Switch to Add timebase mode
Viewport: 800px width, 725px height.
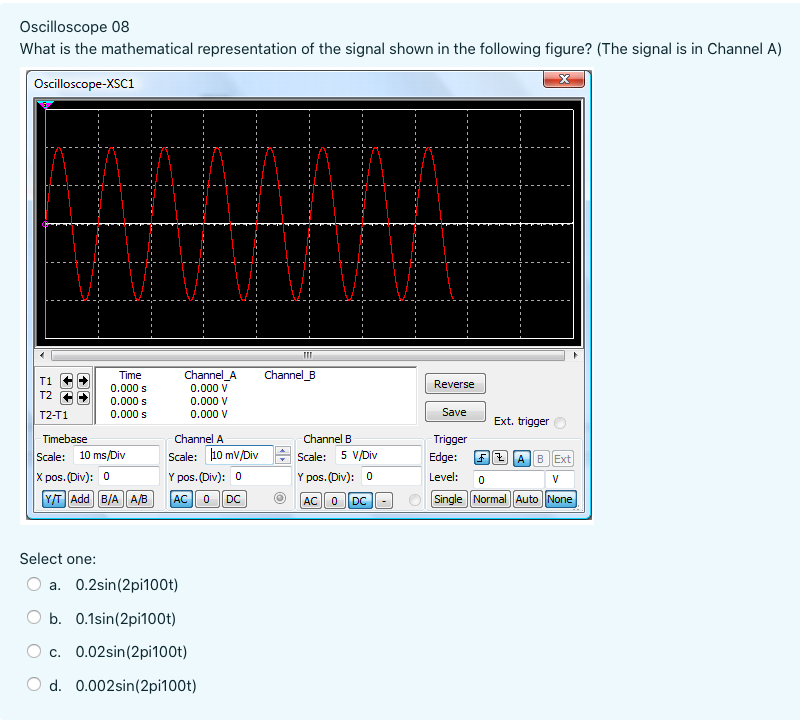pos(80,499)
